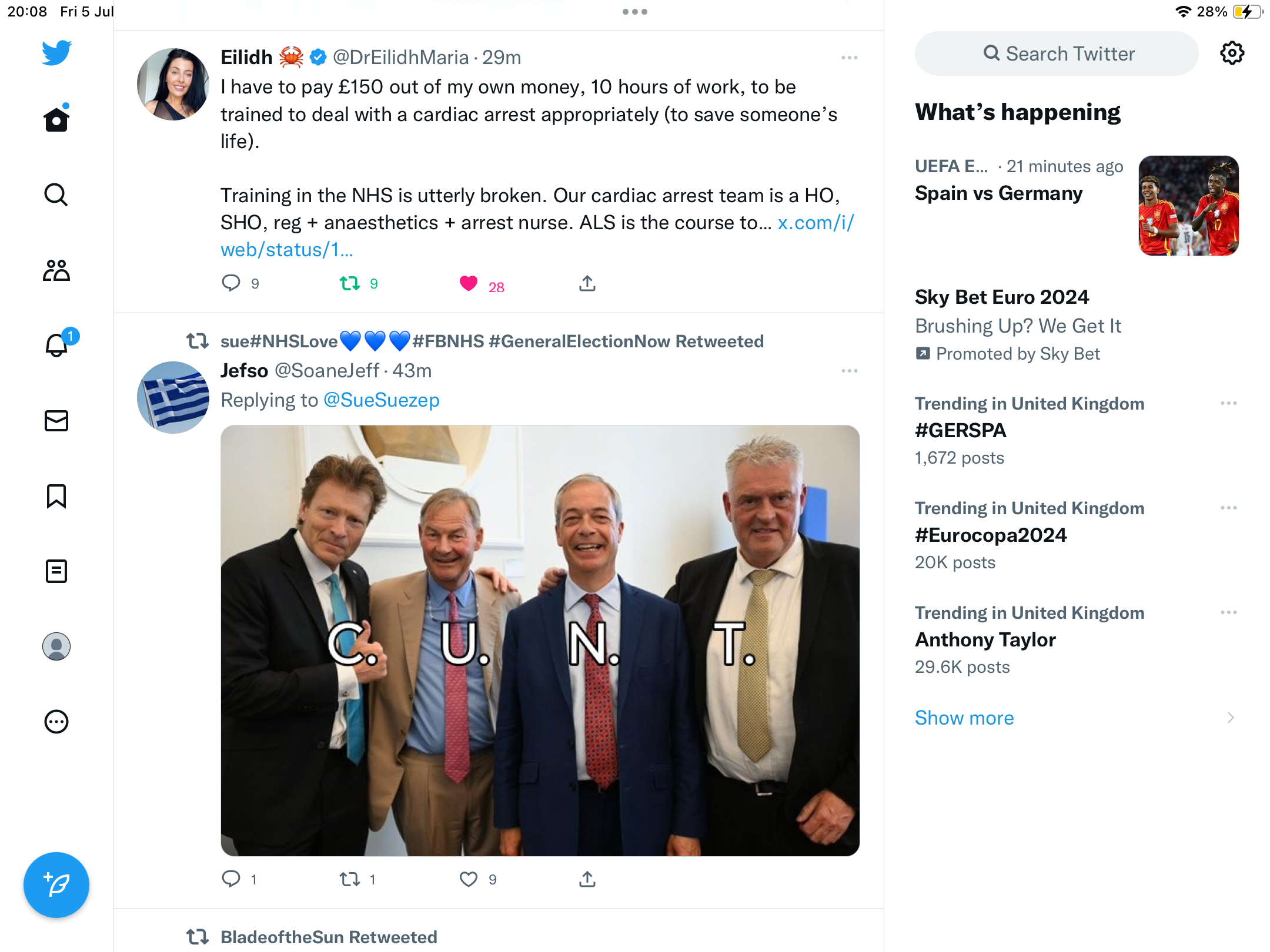Image resolution: width=1270 pixels, height=952 pixels.
Task: Like Jefso's tweet with heart
Action: (469, 879)
